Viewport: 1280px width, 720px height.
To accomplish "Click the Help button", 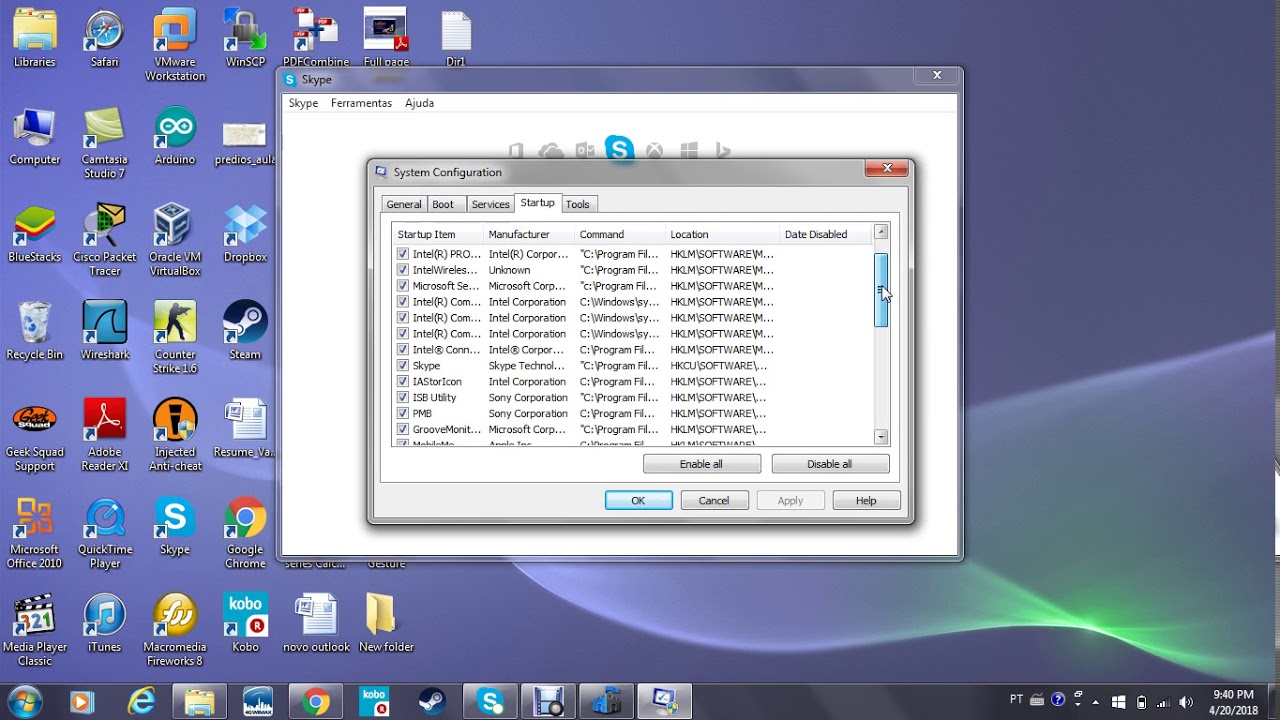I will click(866, 501).
